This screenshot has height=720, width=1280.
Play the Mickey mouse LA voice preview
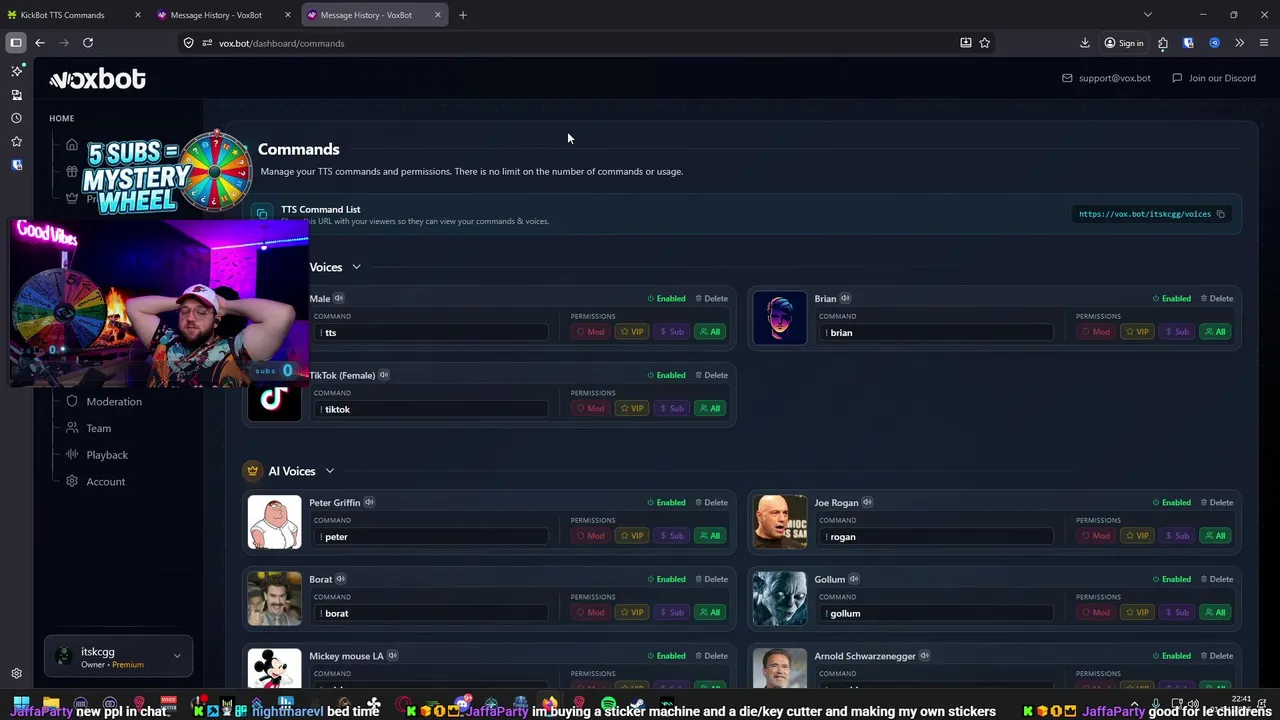point(393,656)
